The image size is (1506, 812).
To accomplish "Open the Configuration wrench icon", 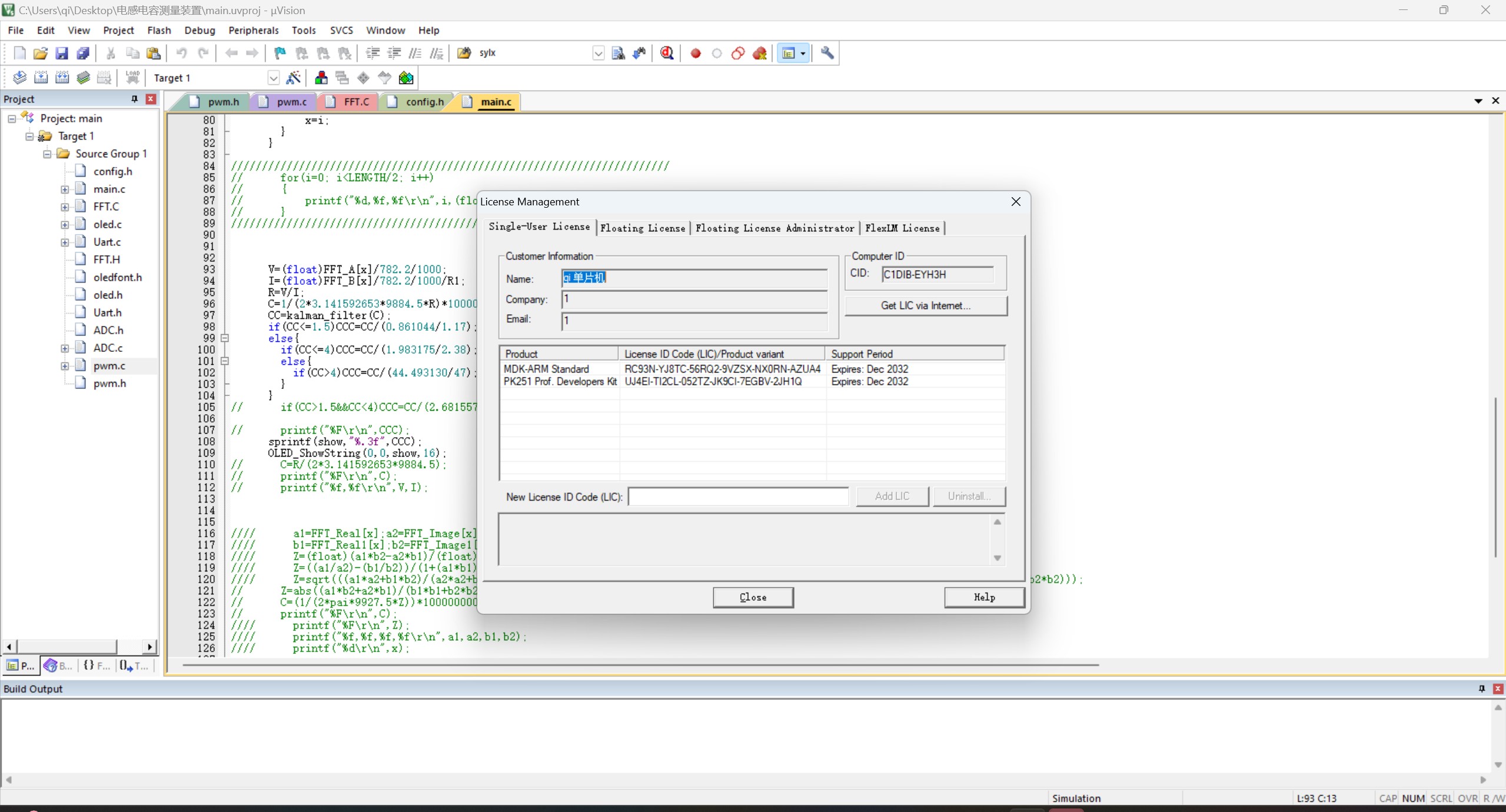I will [x=827, y=53].
